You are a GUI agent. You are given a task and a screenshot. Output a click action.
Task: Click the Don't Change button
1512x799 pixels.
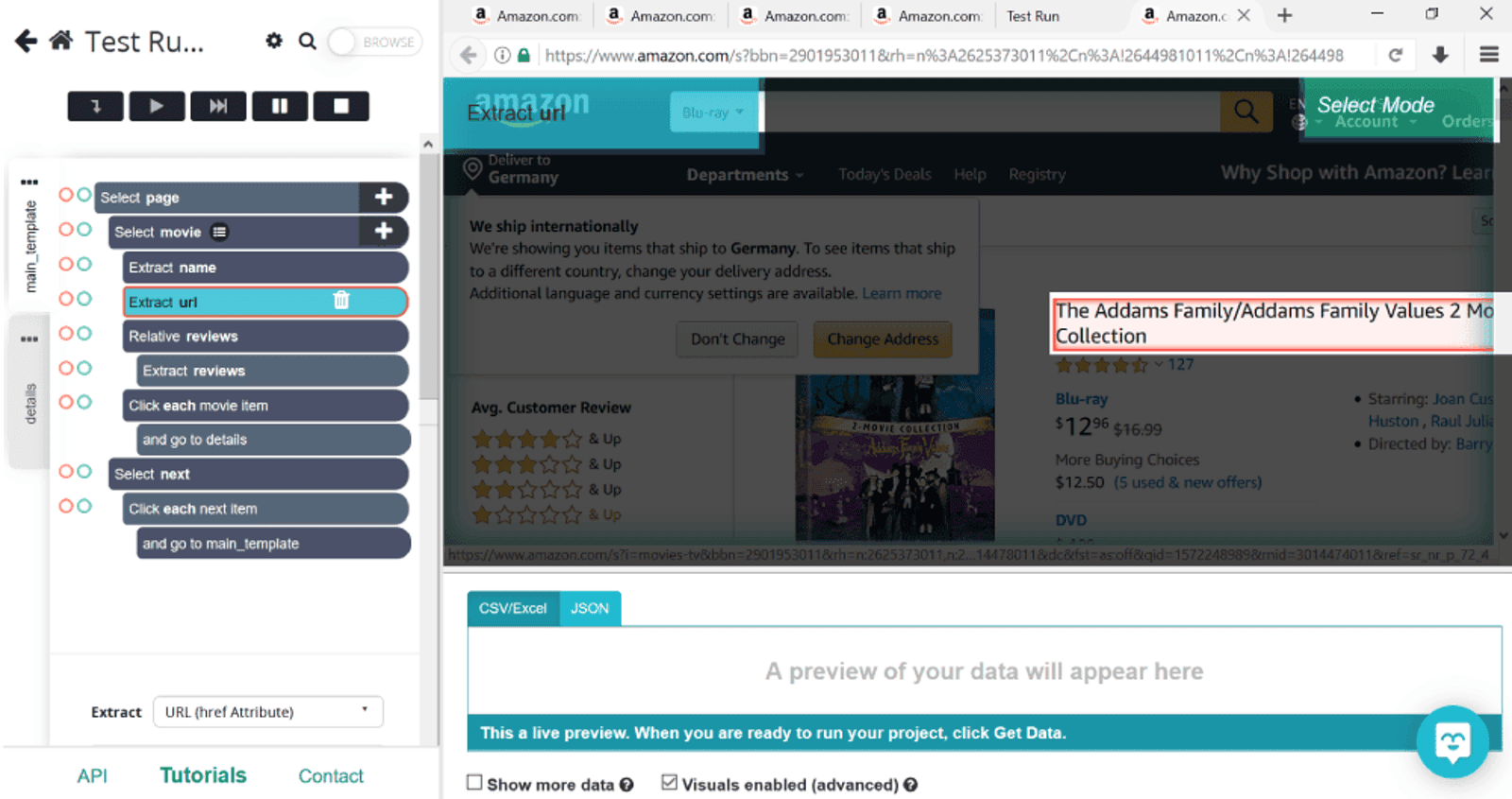(x=737, y=339)
